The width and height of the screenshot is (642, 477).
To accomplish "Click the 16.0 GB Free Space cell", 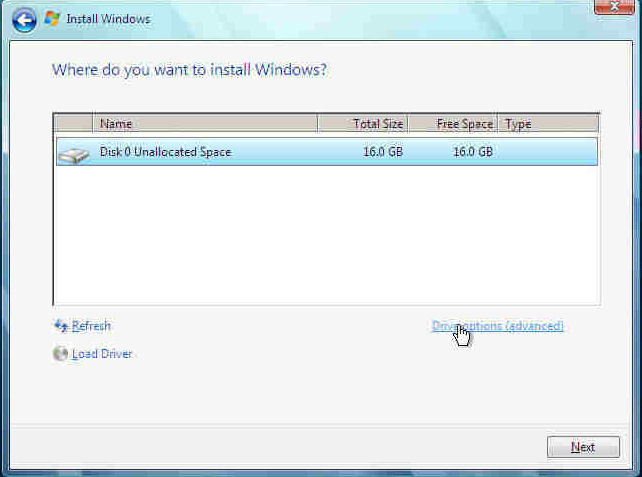I will (x=472, y=152).
